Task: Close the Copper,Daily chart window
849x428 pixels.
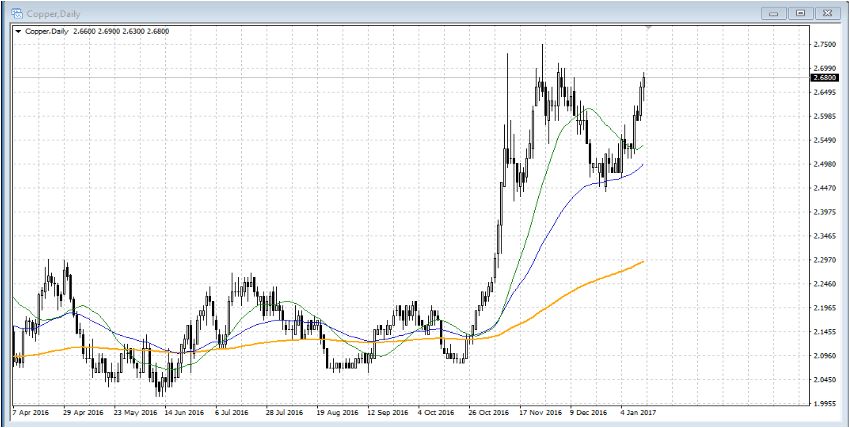Action: click(827, 13)
